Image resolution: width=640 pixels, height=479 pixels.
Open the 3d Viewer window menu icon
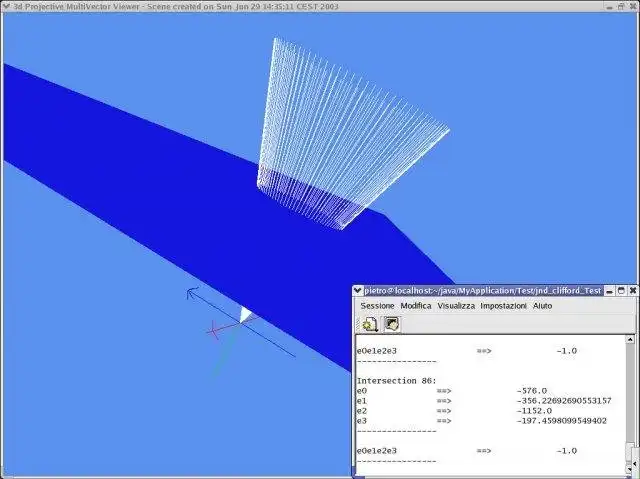[6, 6]
